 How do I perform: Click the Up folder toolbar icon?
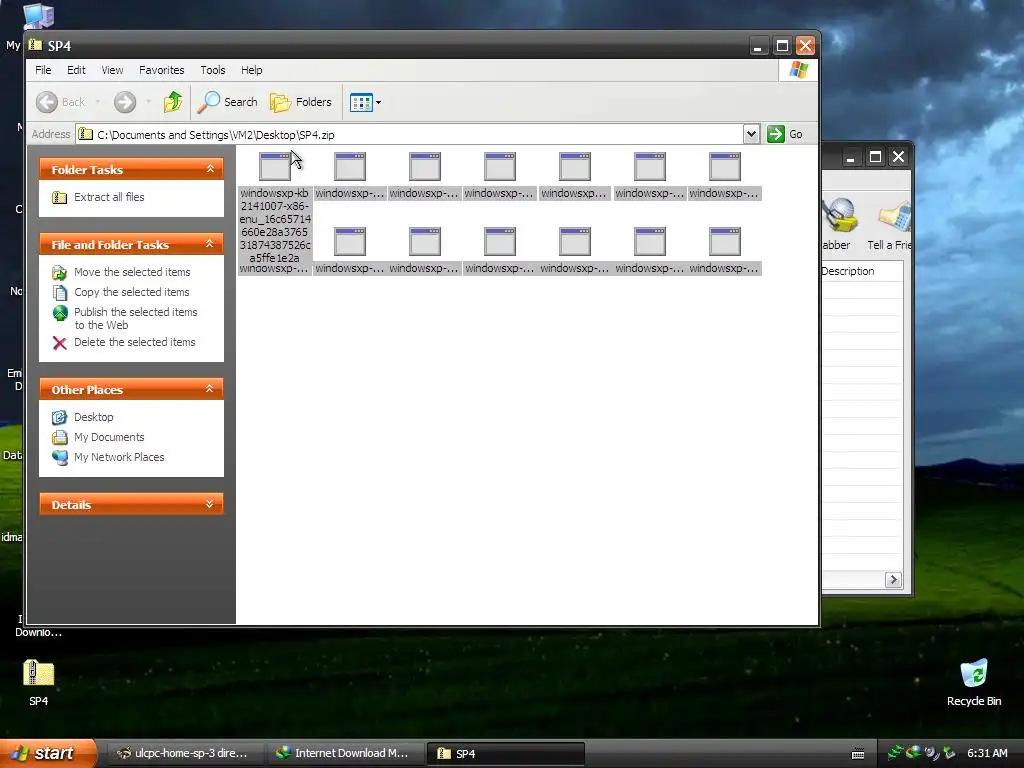pos(172,102)
